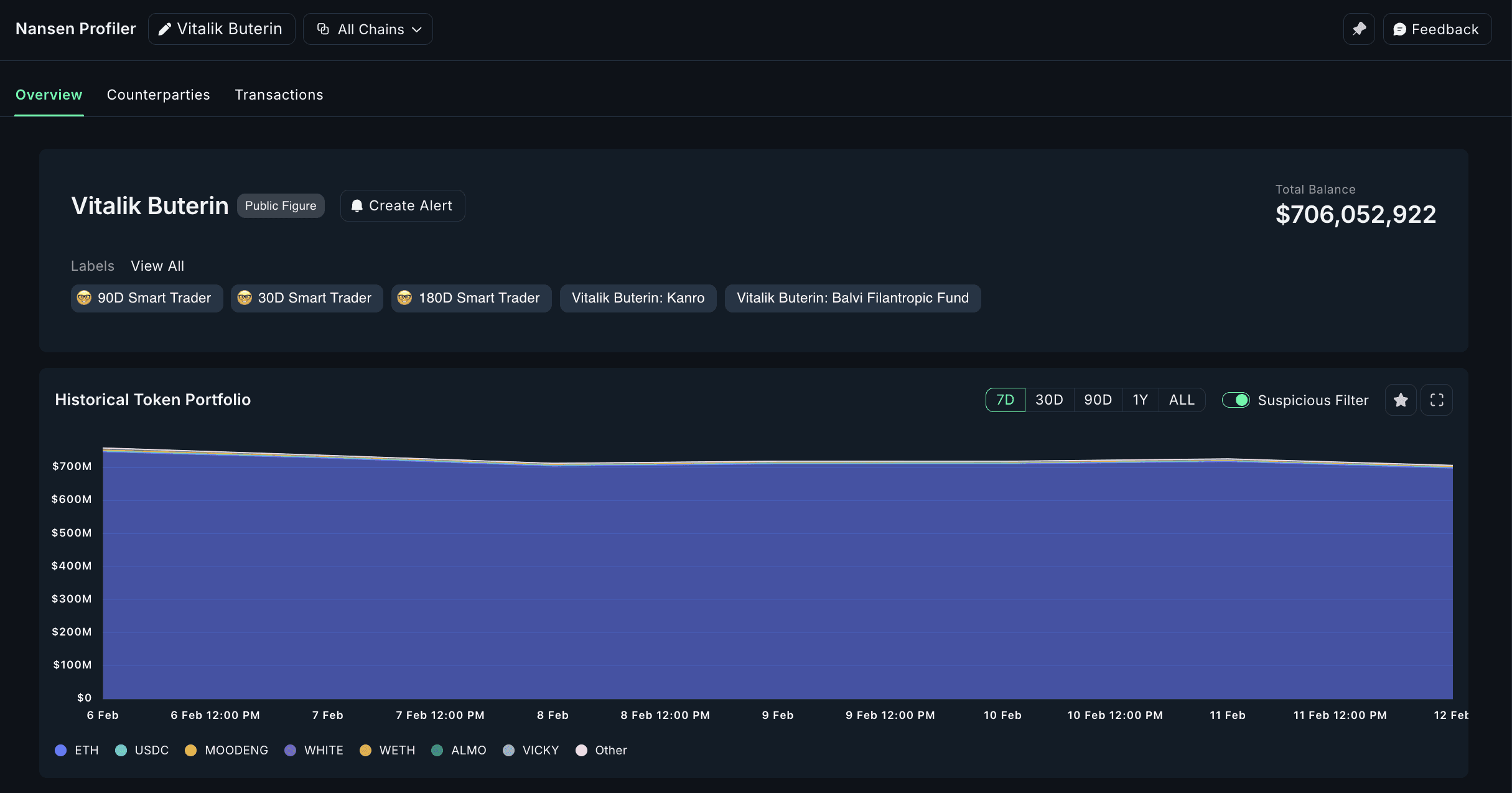1512x793 pixels.
Task: Click the bell icon in Create Alert
Action: 357,206
